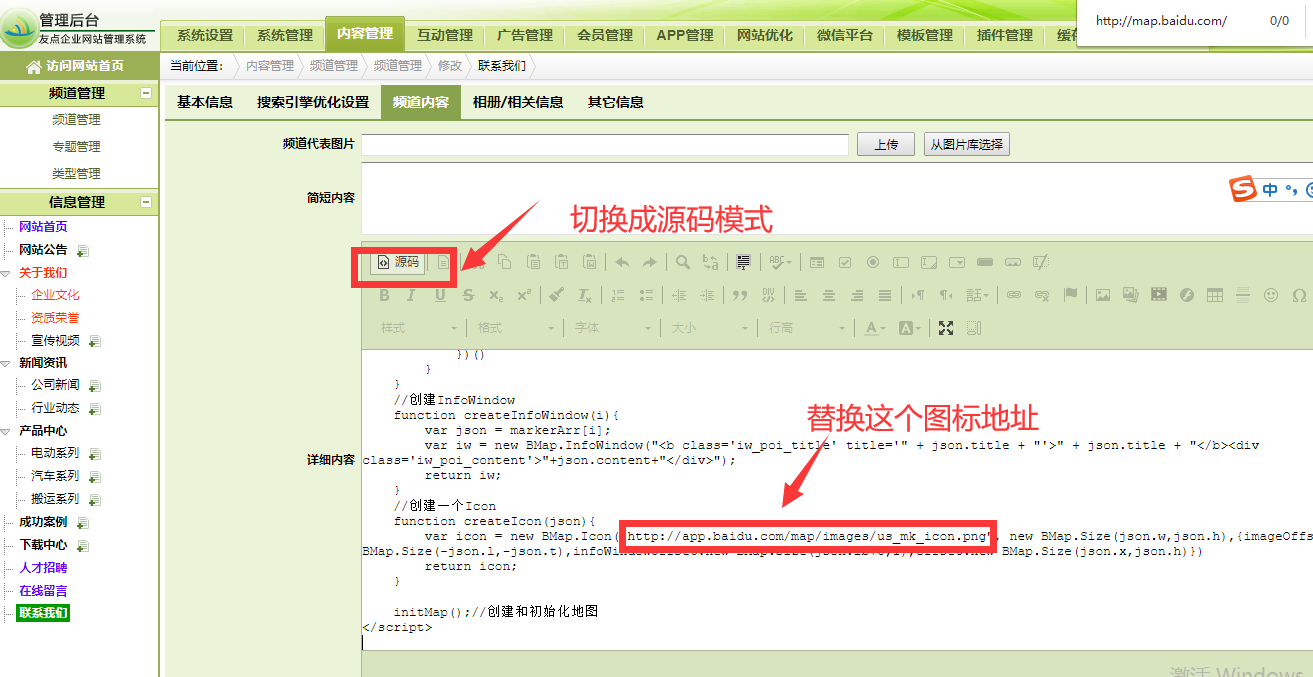Toggle Italic formatting in editor
Viewport: 1313px width, 677px height.
click(411, 295)
